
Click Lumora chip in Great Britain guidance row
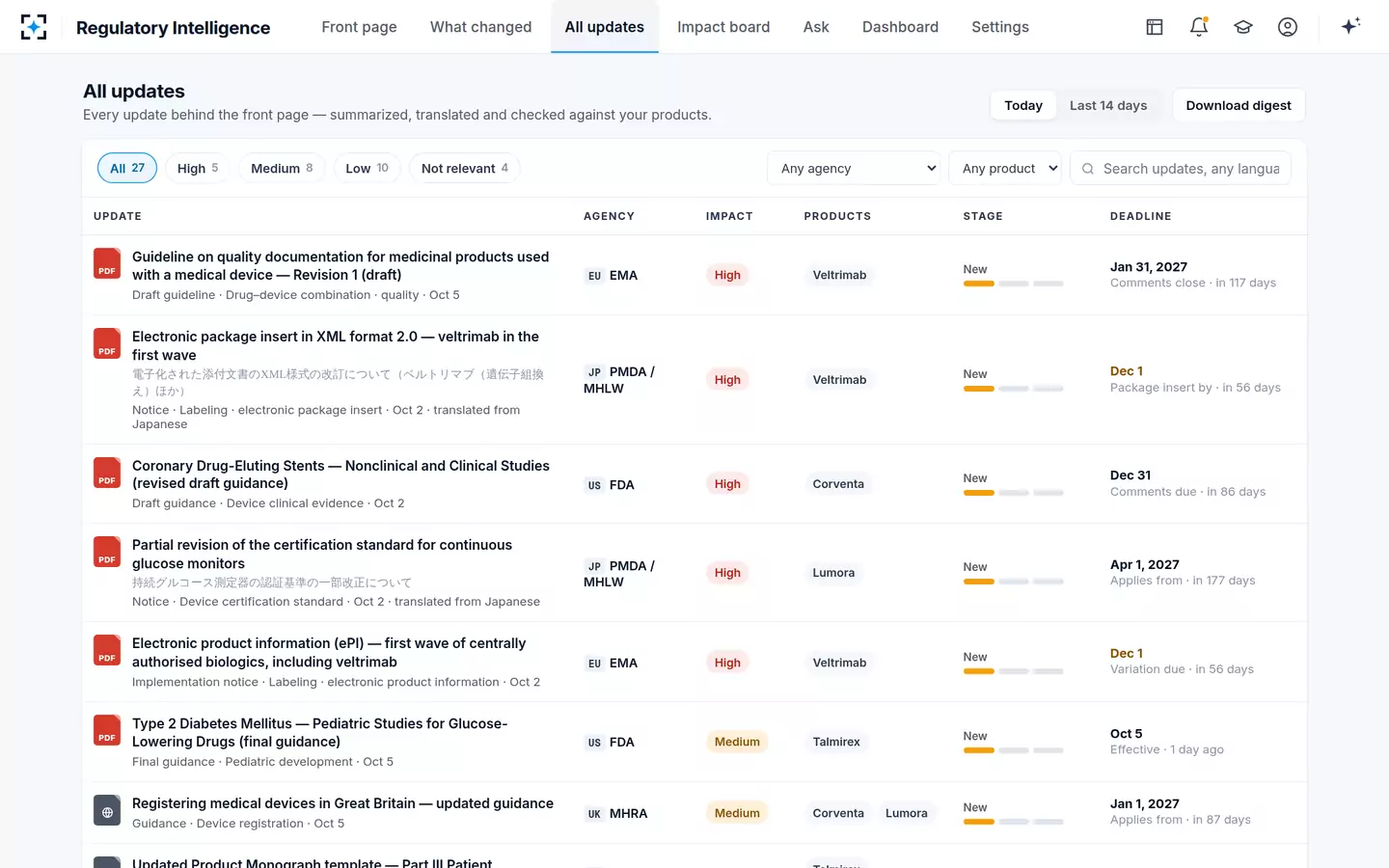907,813
